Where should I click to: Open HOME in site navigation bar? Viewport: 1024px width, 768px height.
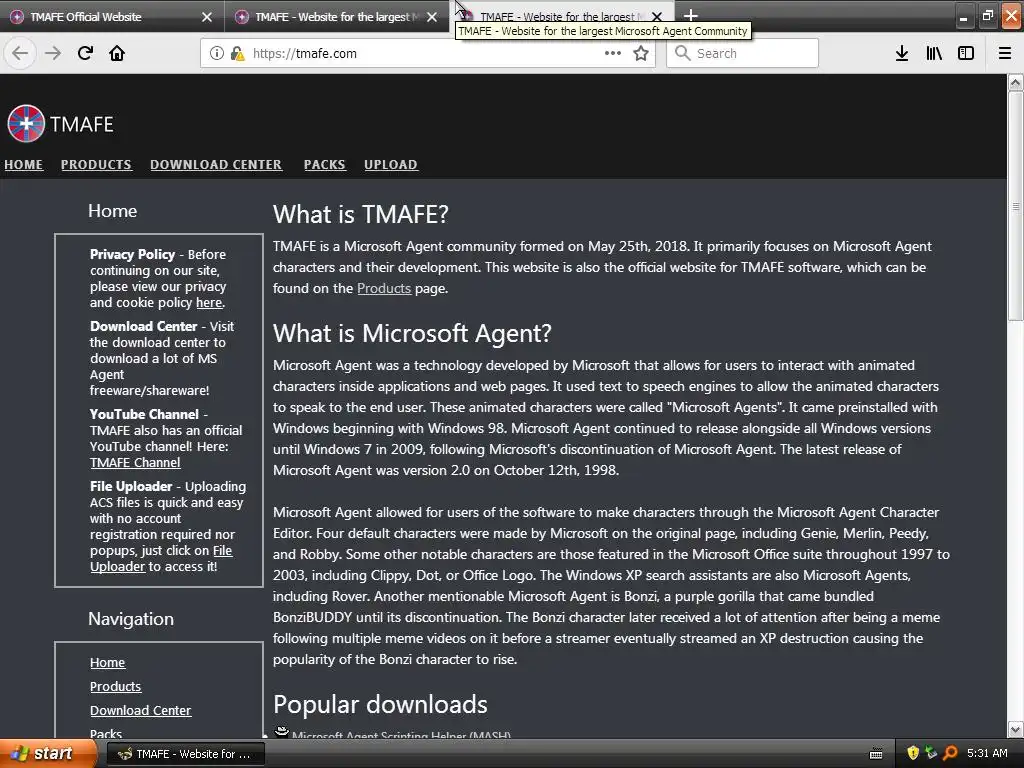[24, 165]
